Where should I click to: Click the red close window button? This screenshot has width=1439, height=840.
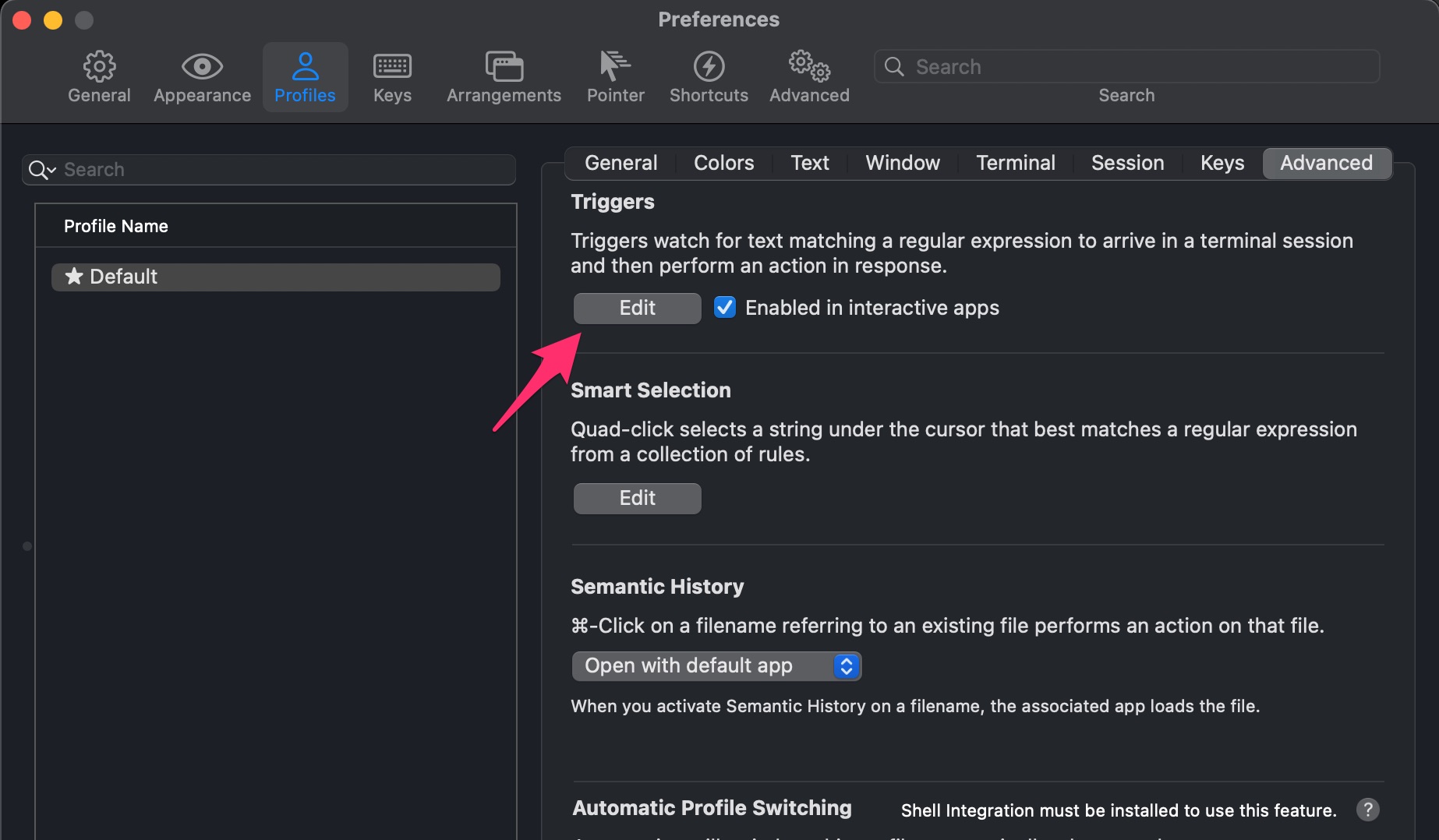(x=22, y=20)
